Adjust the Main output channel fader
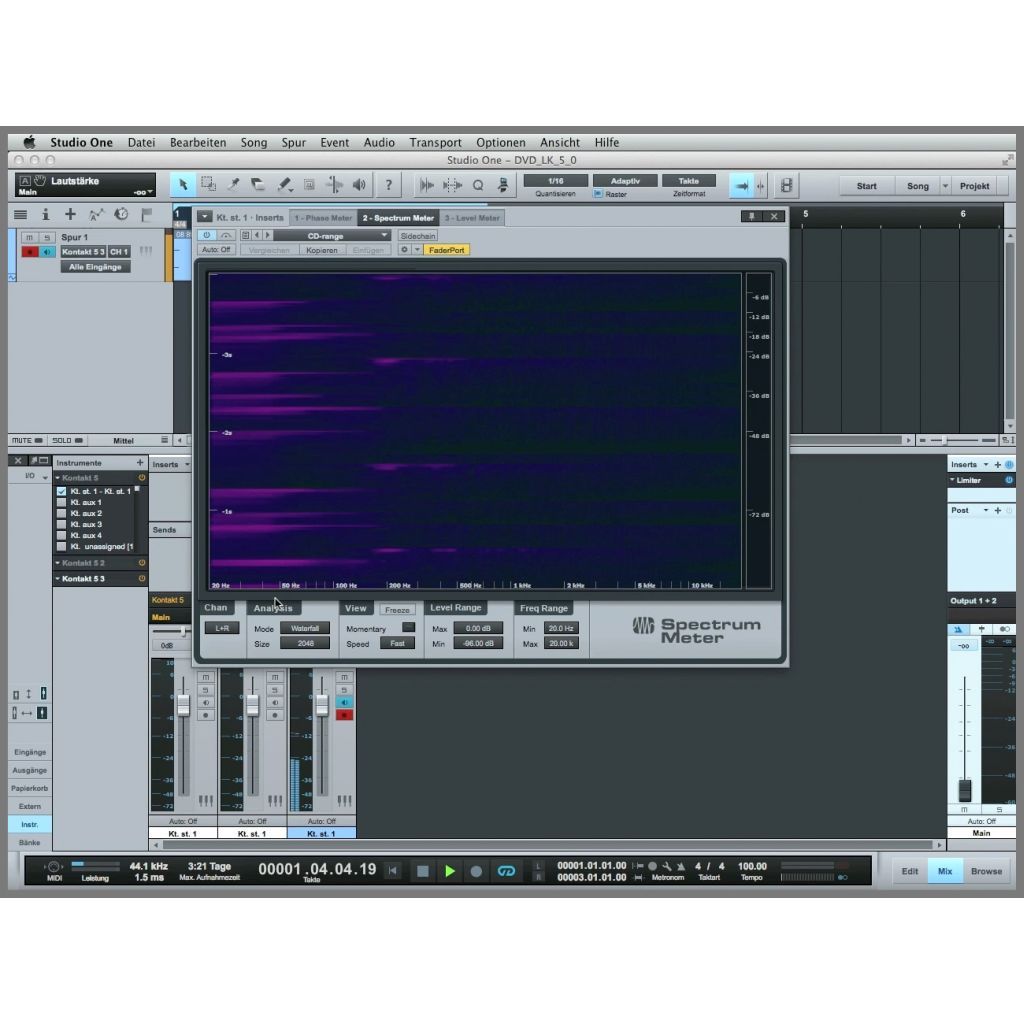This screenshot has width=1024, height=1024. (965, 790)
